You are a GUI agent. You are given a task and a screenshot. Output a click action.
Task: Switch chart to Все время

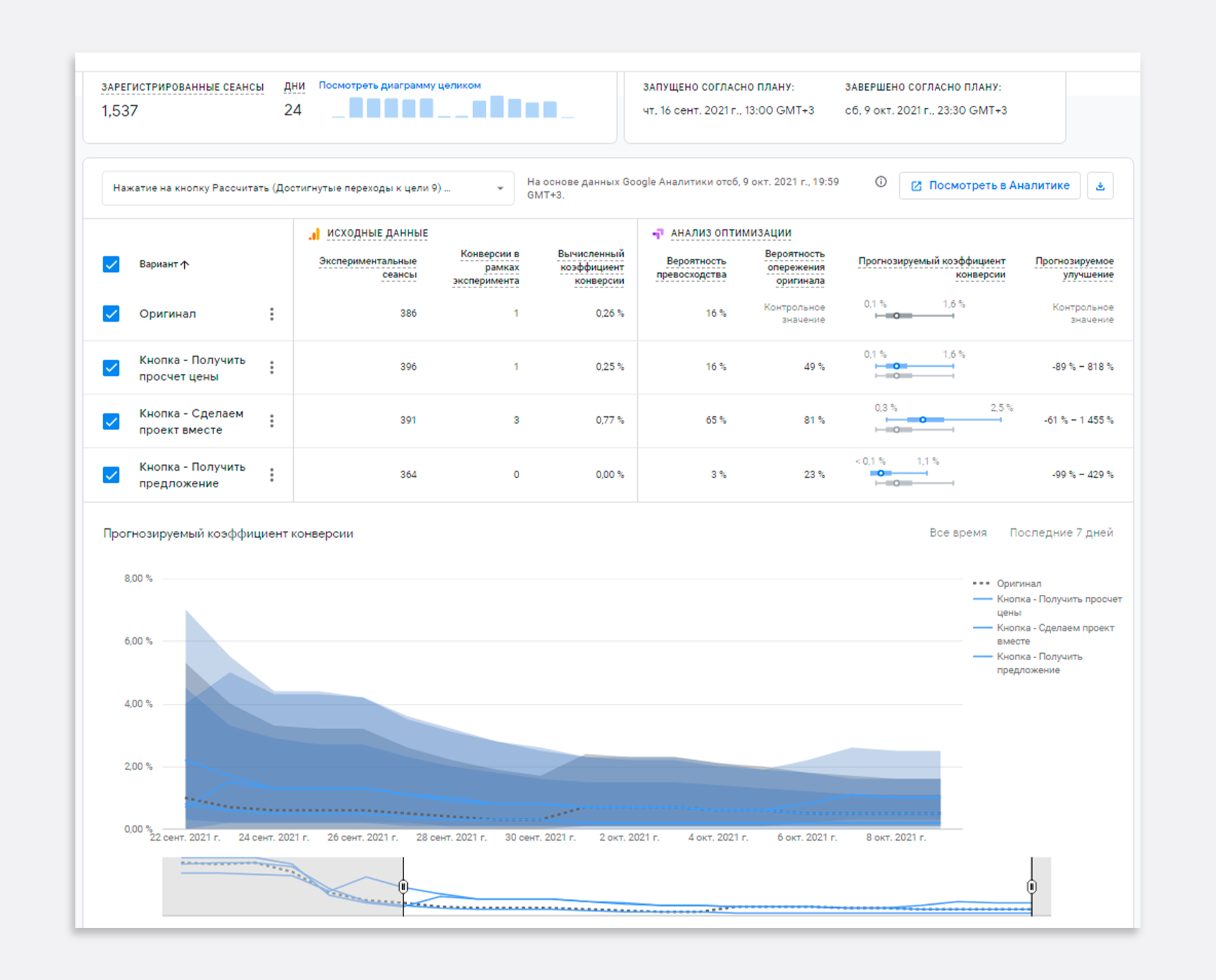point(958,533)
